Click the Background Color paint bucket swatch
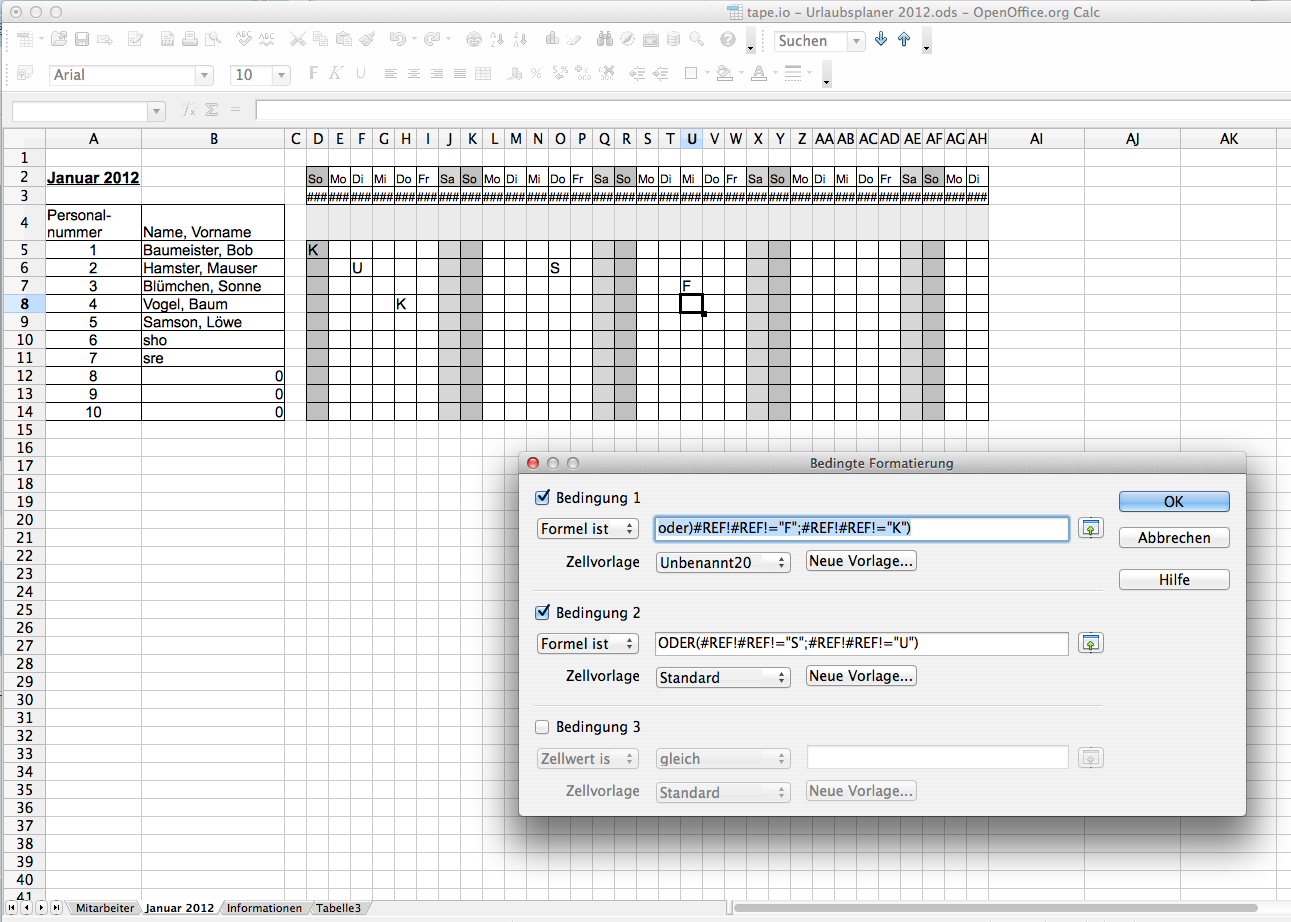The image size is (1291, 922). coord(724,73)
